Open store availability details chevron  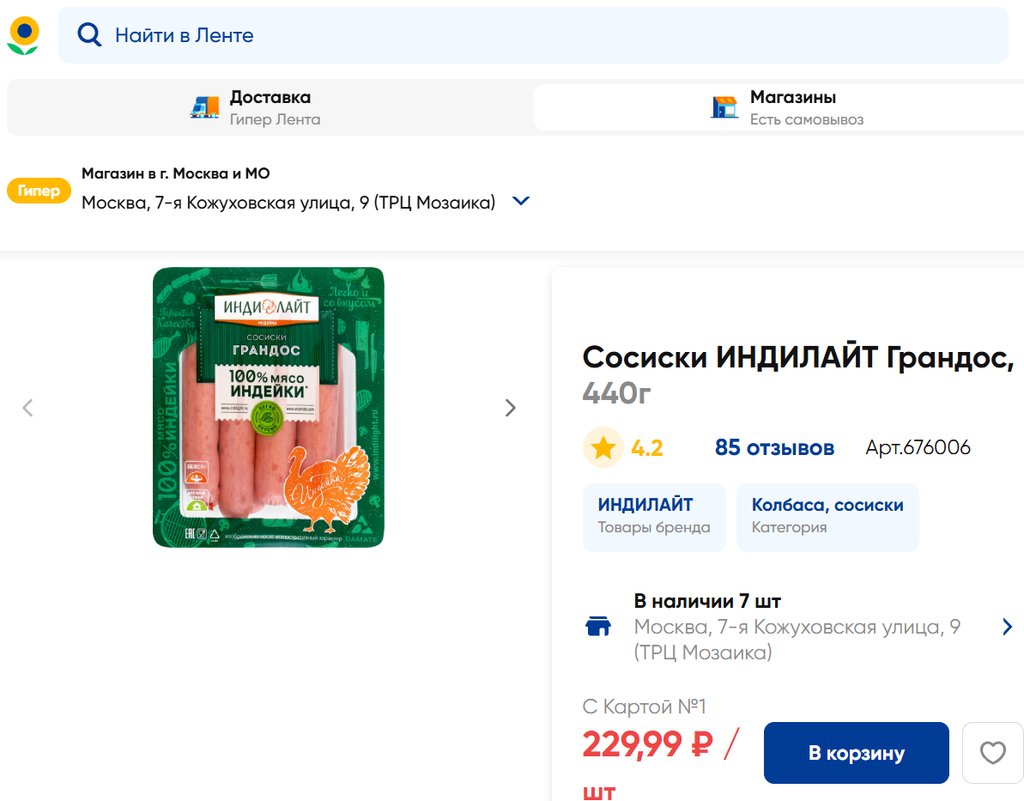(1007, 627)
